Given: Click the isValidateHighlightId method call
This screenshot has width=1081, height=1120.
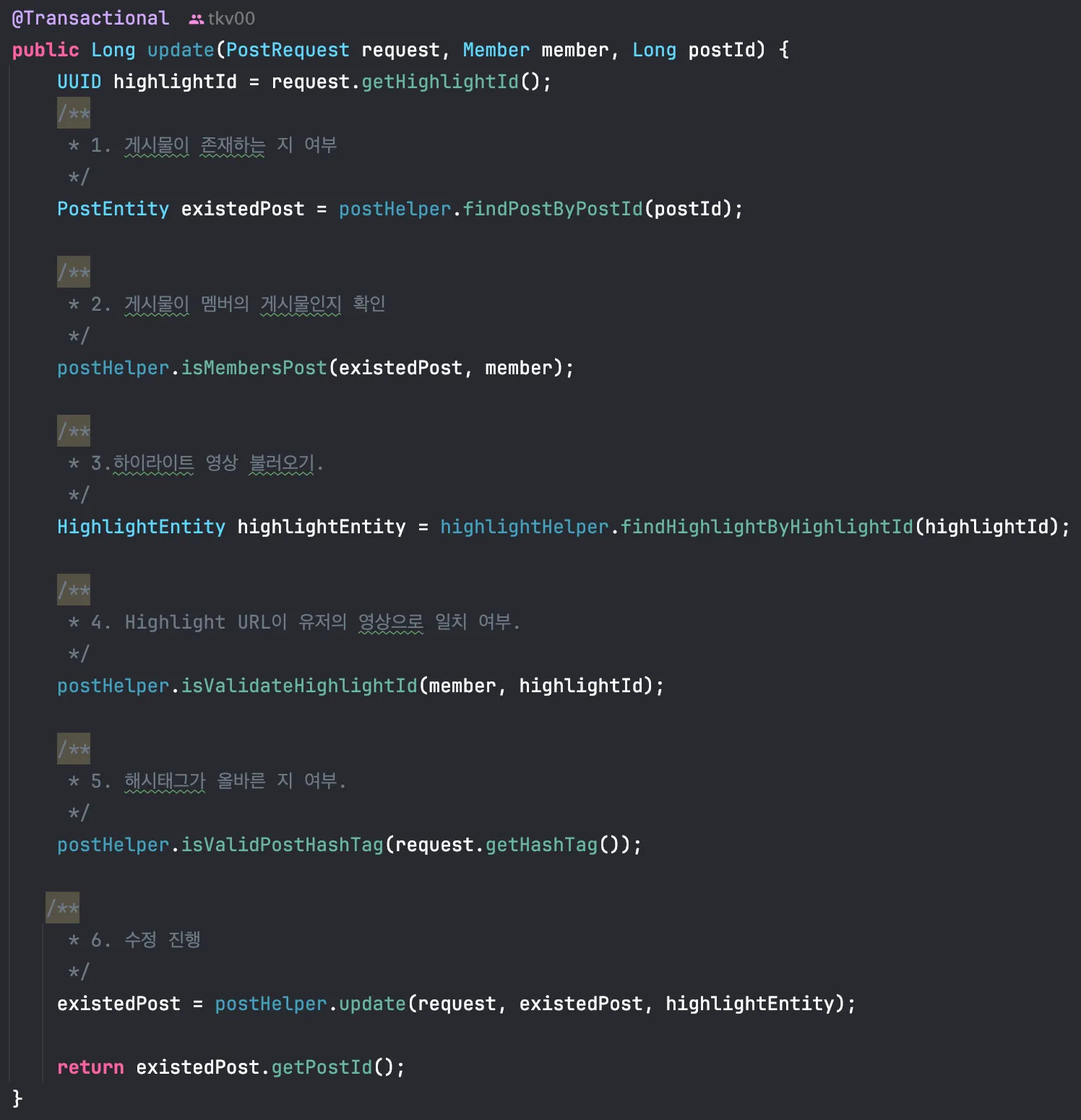Looking at the screenshot, I should pyautogui.click(x=299, y=686).
